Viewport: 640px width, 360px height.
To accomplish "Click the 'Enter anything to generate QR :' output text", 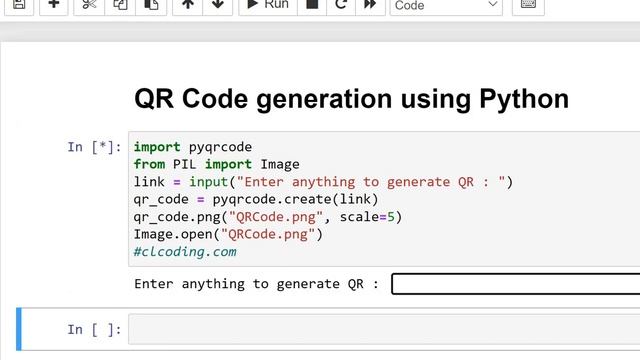I will (x=256, y=284).
